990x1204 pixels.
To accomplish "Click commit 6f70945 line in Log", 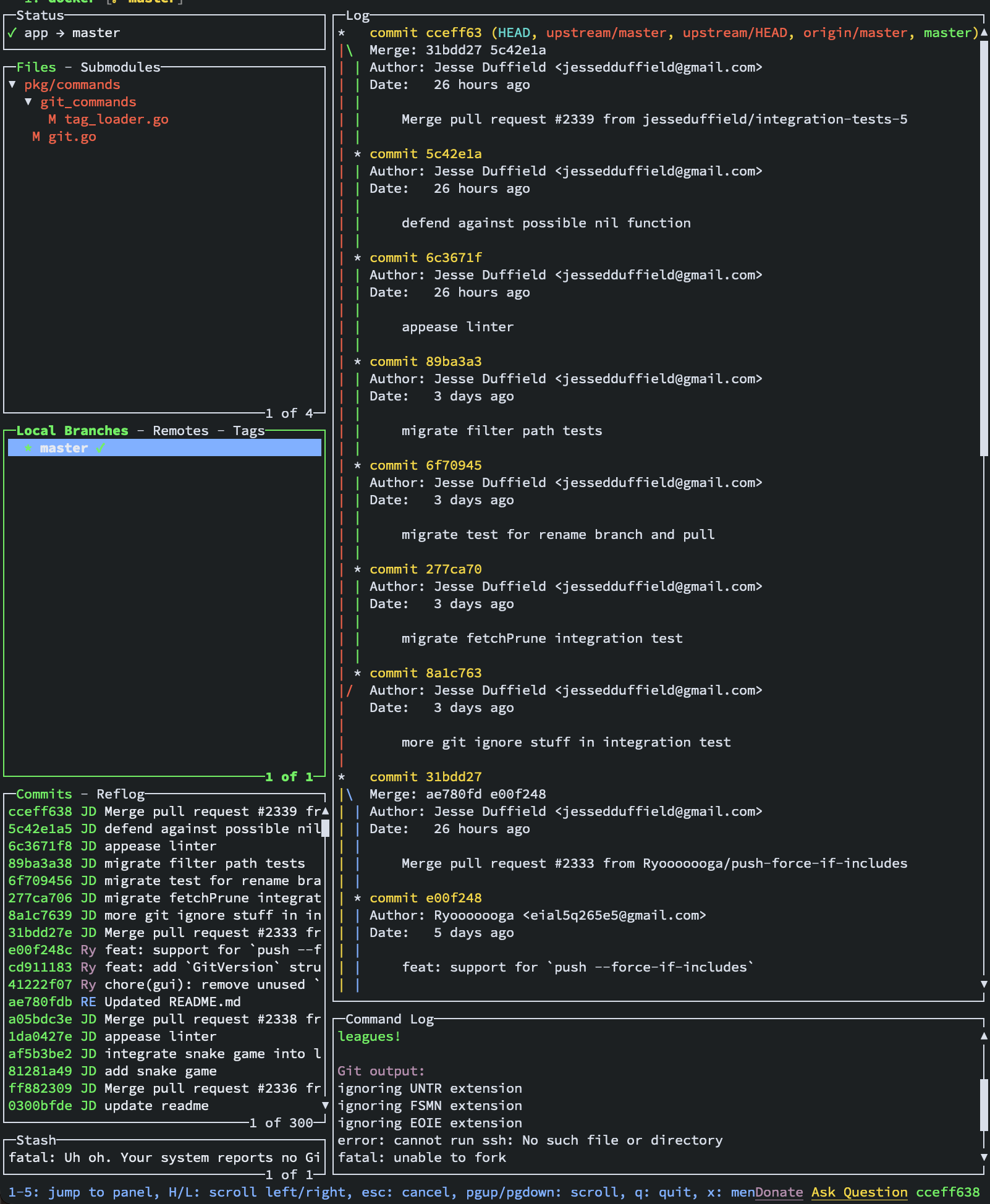I will point(426,465).
